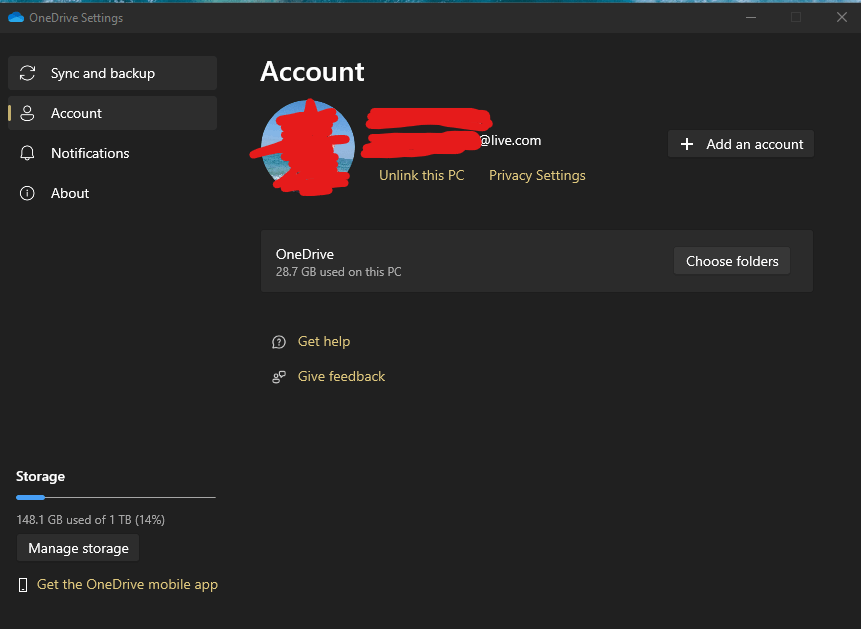Click the Choose folders button
This screenshot has width=861, height=629.
point(732,261)
